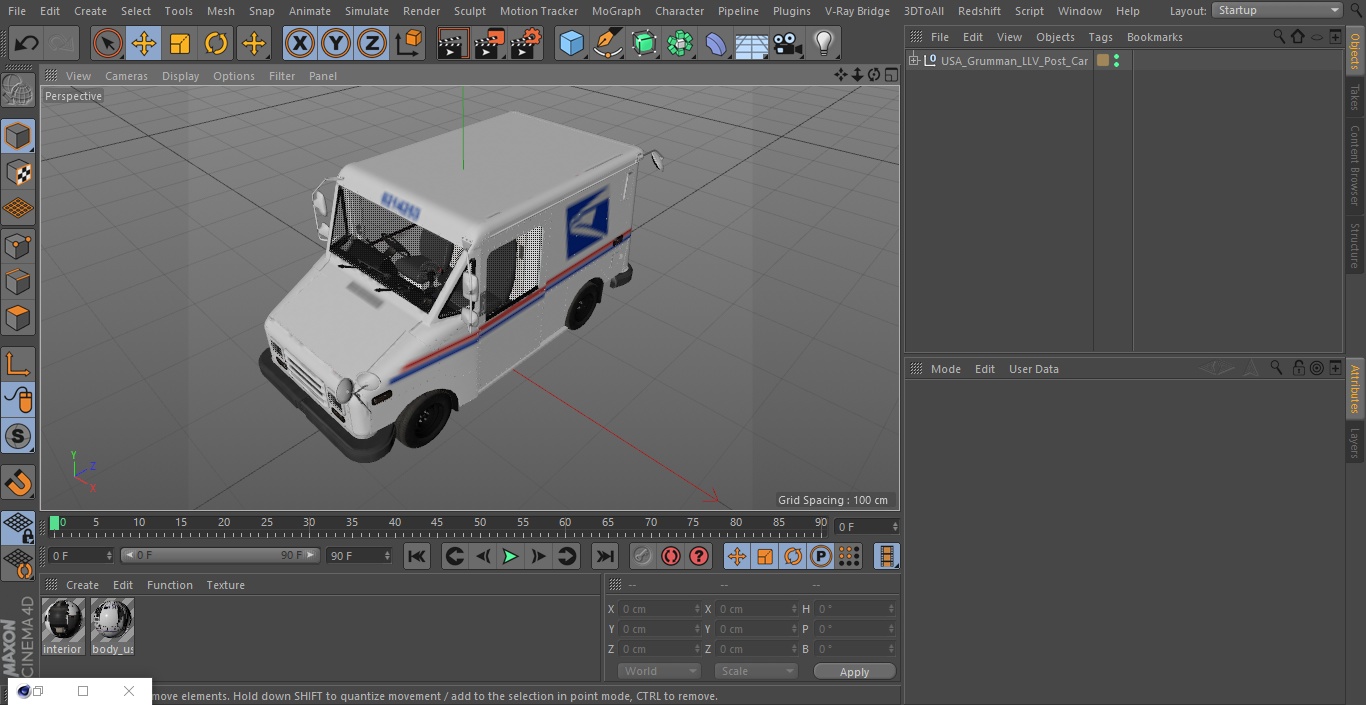Click the attributes lock icon

pyautogui.click(x=1298, y=368)
